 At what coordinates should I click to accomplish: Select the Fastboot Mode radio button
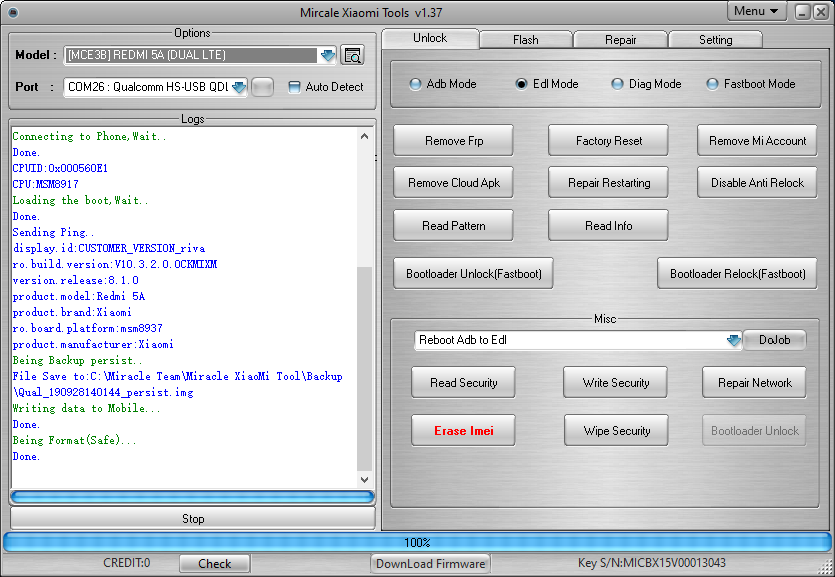click(712, 84)
